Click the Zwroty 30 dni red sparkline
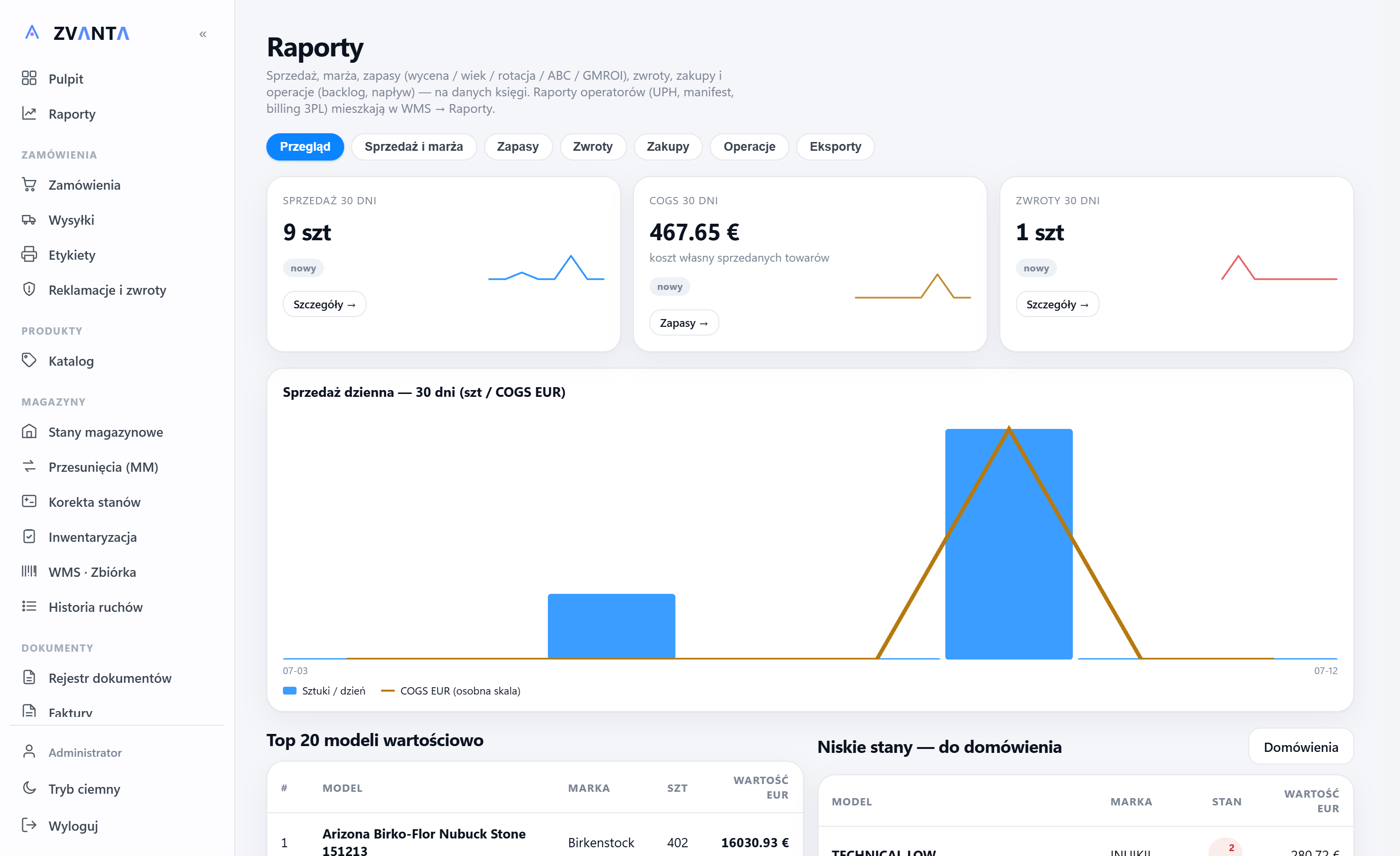 click(x=1279, y=267)
